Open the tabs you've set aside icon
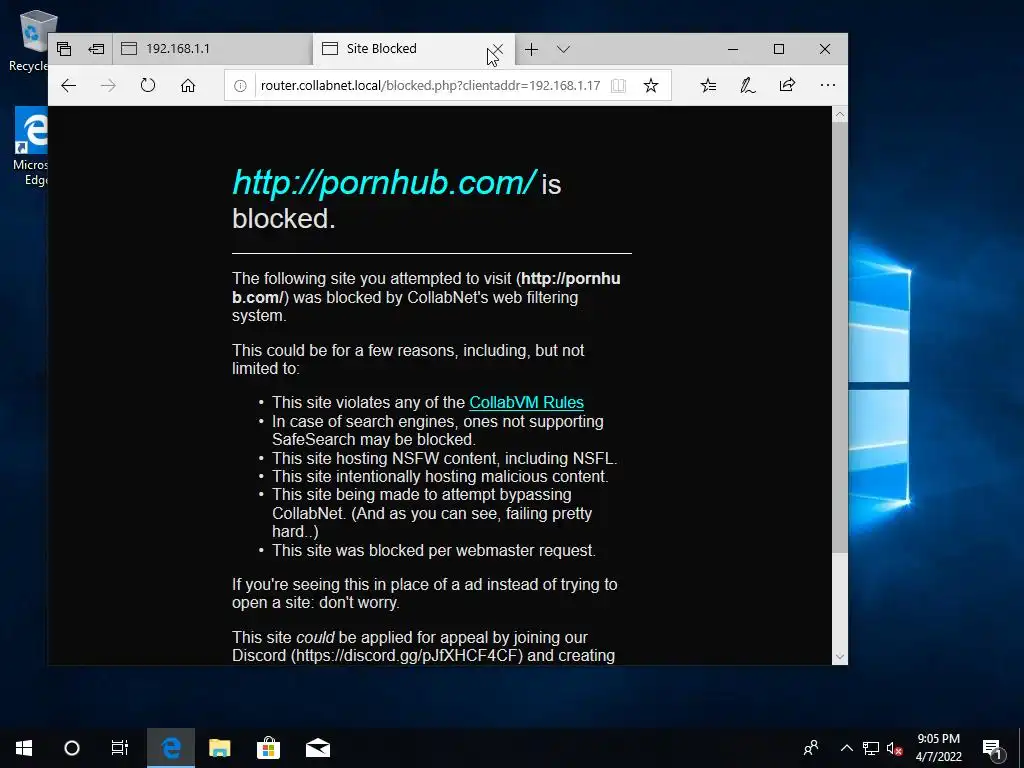 pyautogui.click(x=64, y=49)
